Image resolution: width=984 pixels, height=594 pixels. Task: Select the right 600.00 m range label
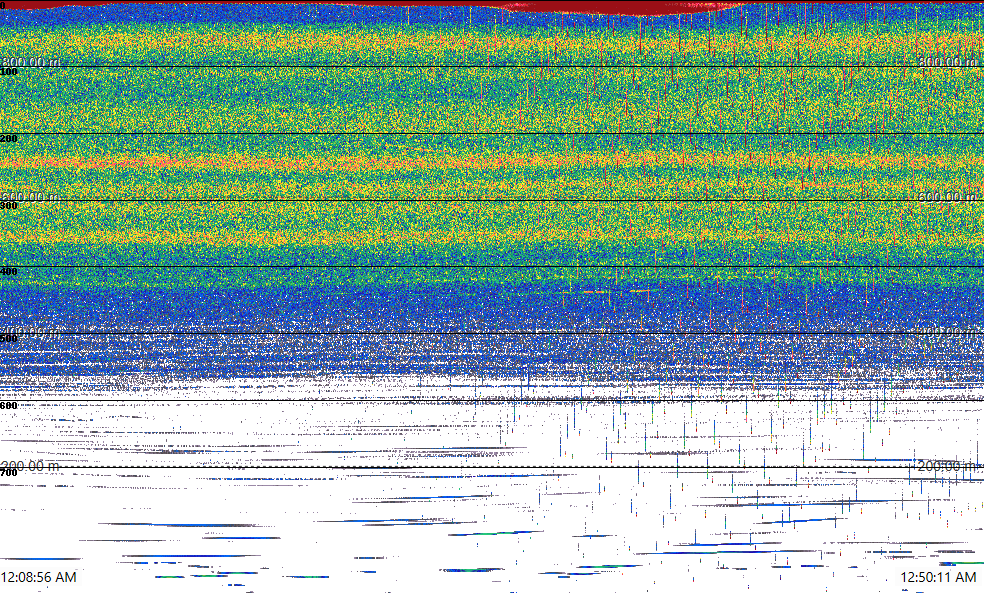[948, 196]
